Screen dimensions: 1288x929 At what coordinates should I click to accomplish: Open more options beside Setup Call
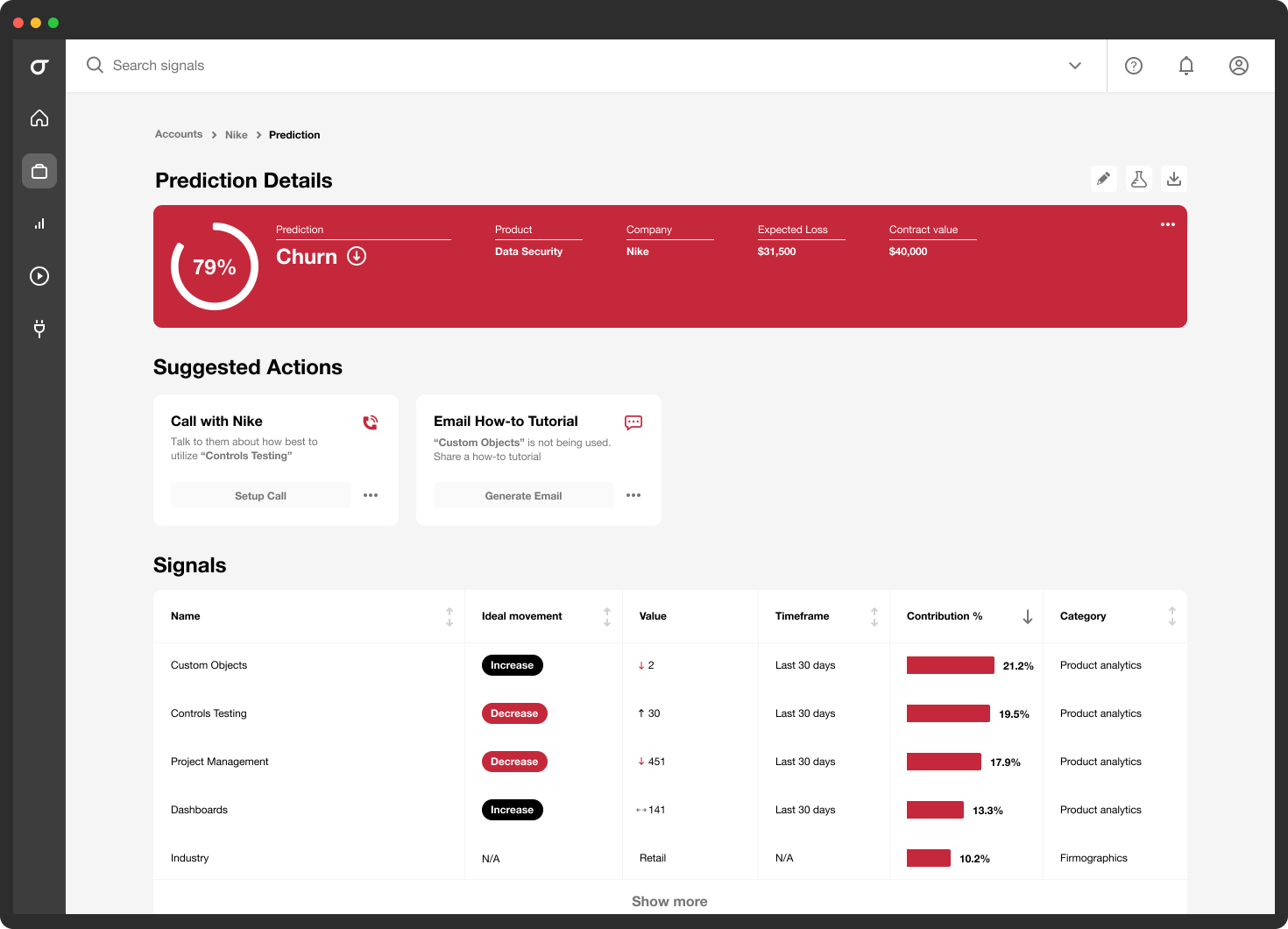(x=371, y=495)
